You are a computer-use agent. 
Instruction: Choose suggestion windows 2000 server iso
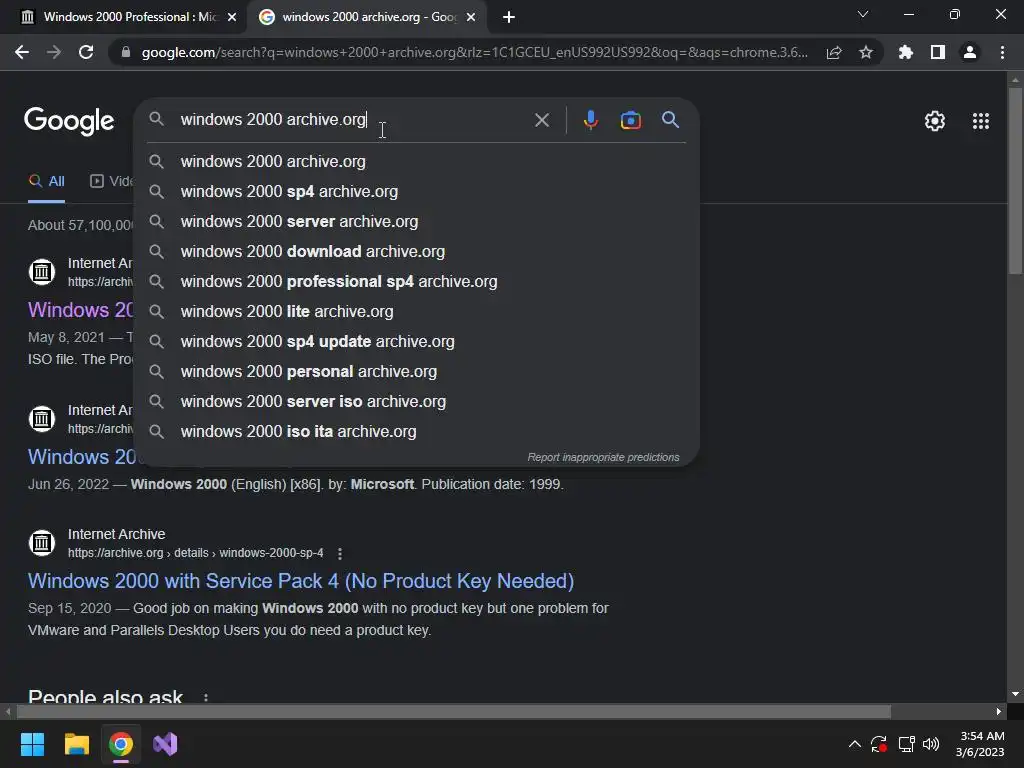coord(417,402)
